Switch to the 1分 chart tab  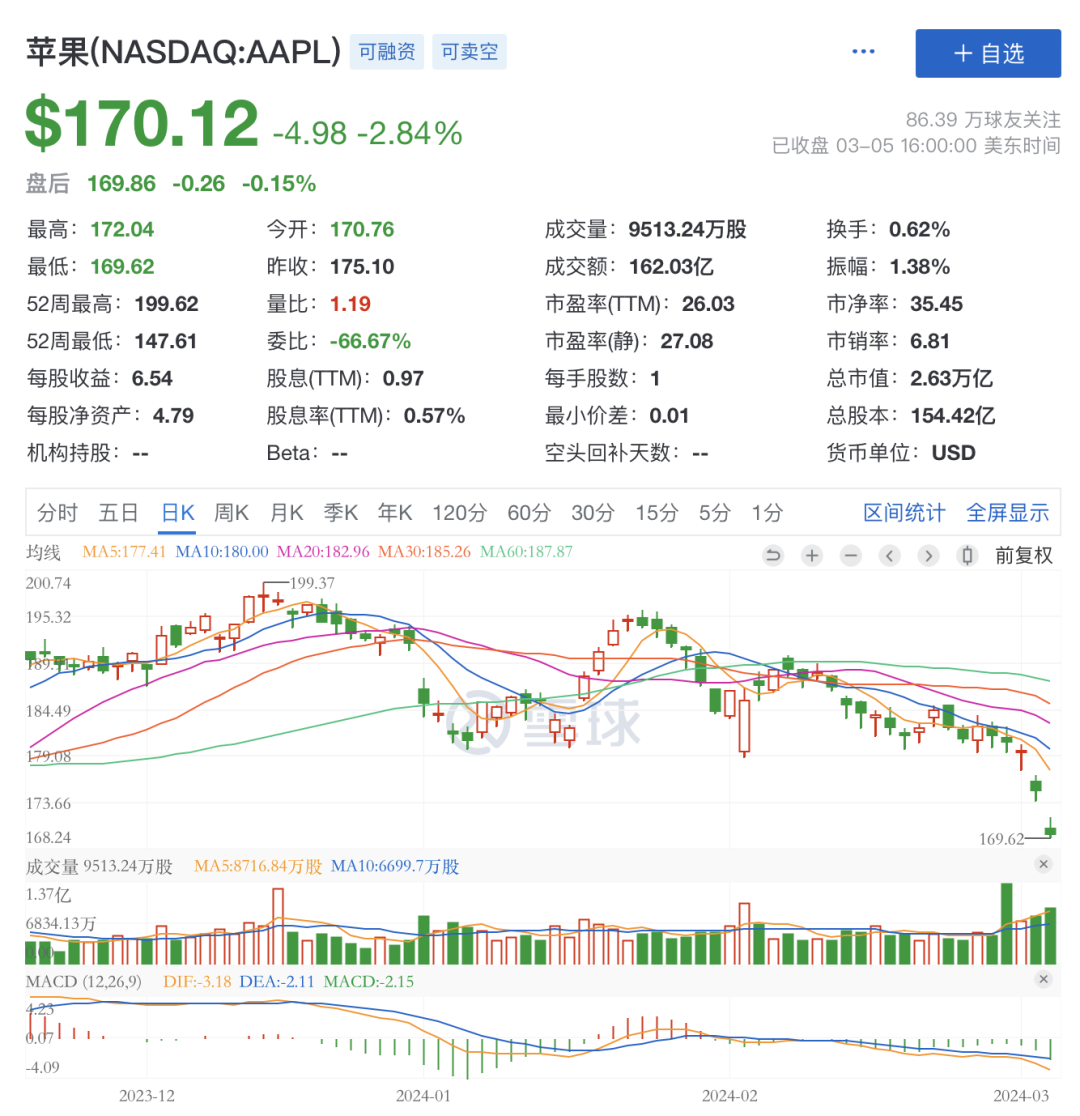pos(767,512)
